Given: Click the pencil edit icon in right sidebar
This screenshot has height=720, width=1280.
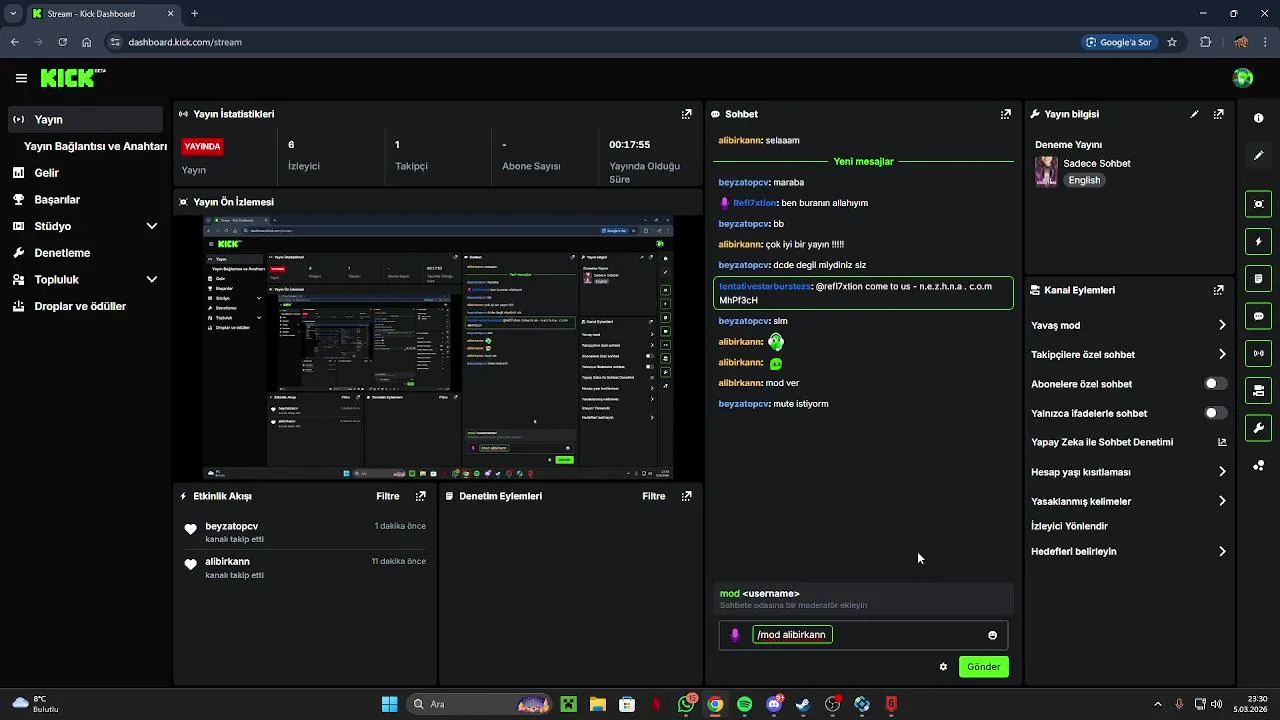Looking at the screenshot, I should tap(1258, 156).
